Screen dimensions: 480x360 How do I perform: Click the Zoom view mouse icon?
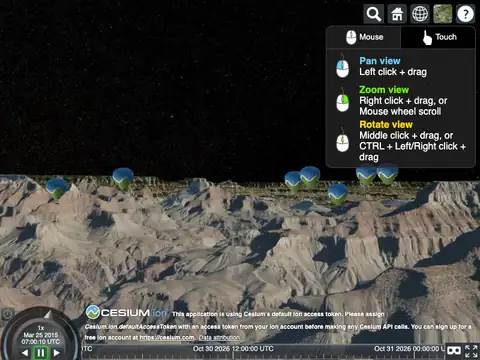[342, 100]
